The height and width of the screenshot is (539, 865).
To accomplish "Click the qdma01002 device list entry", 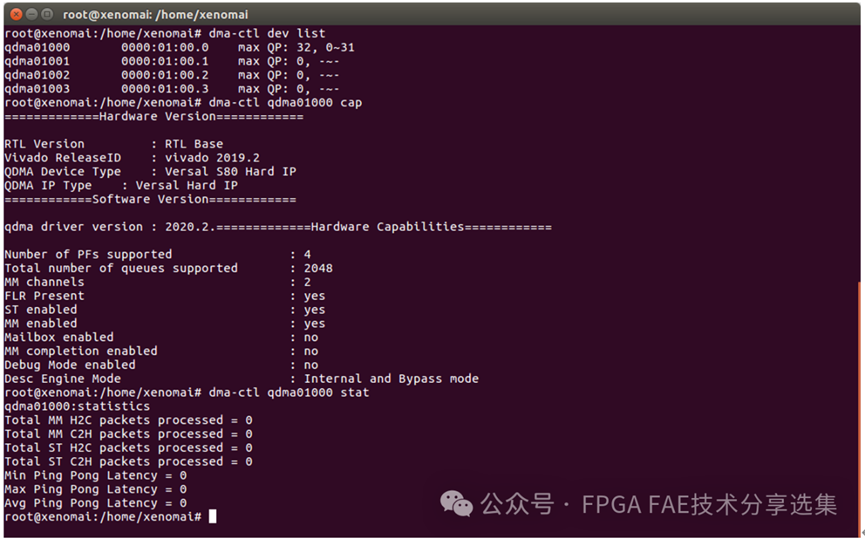I will (37, 75).
